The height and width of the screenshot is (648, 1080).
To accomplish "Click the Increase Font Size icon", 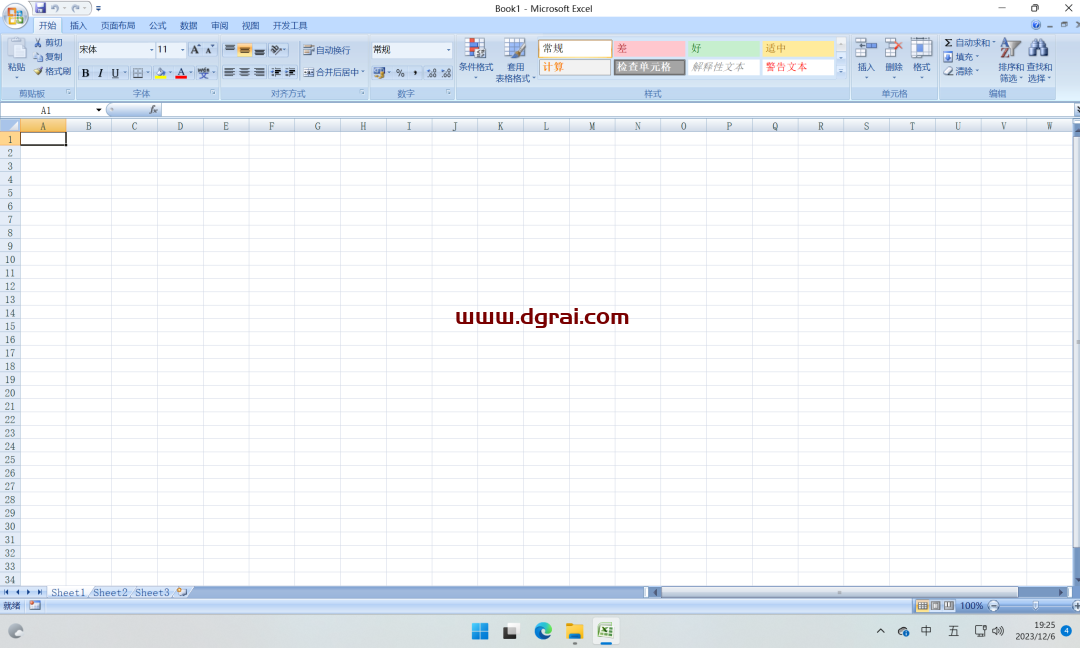I will pyautogui.click(x=195, y=49).
